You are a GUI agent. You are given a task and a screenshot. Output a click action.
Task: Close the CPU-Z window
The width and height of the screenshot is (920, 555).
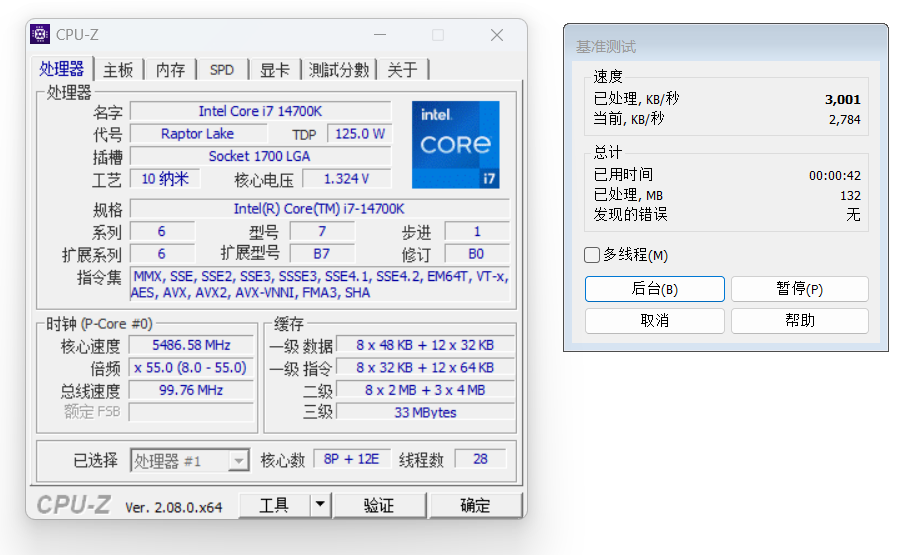pos(497,35)
